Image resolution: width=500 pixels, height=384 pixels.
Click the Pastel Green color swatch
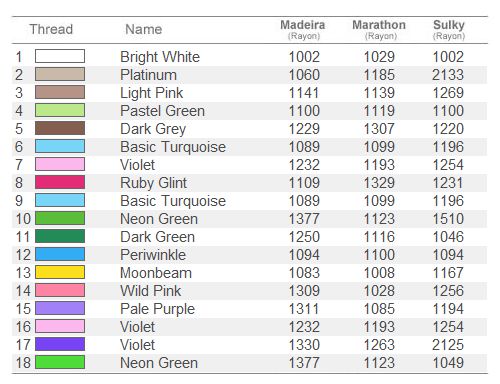(x=60, y=110)
